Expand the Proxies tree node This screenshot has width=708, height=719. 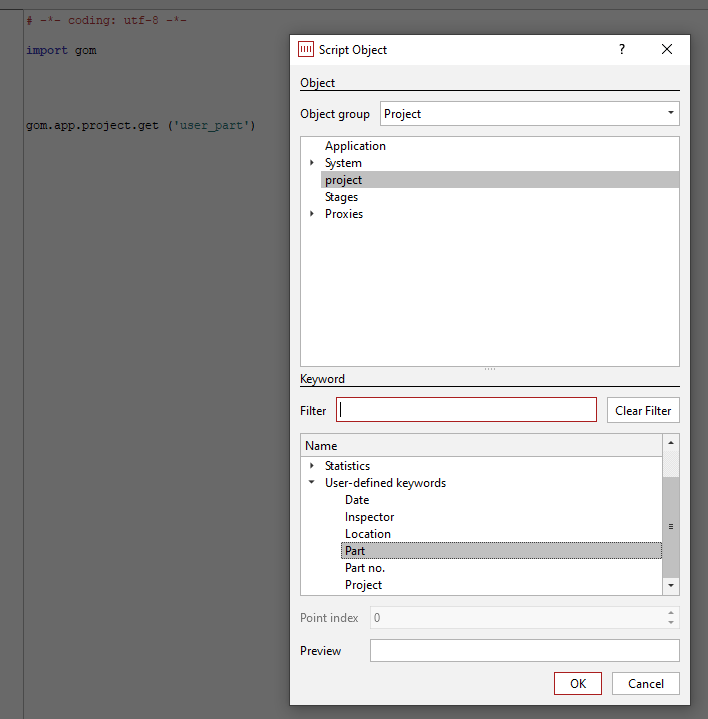312,214
